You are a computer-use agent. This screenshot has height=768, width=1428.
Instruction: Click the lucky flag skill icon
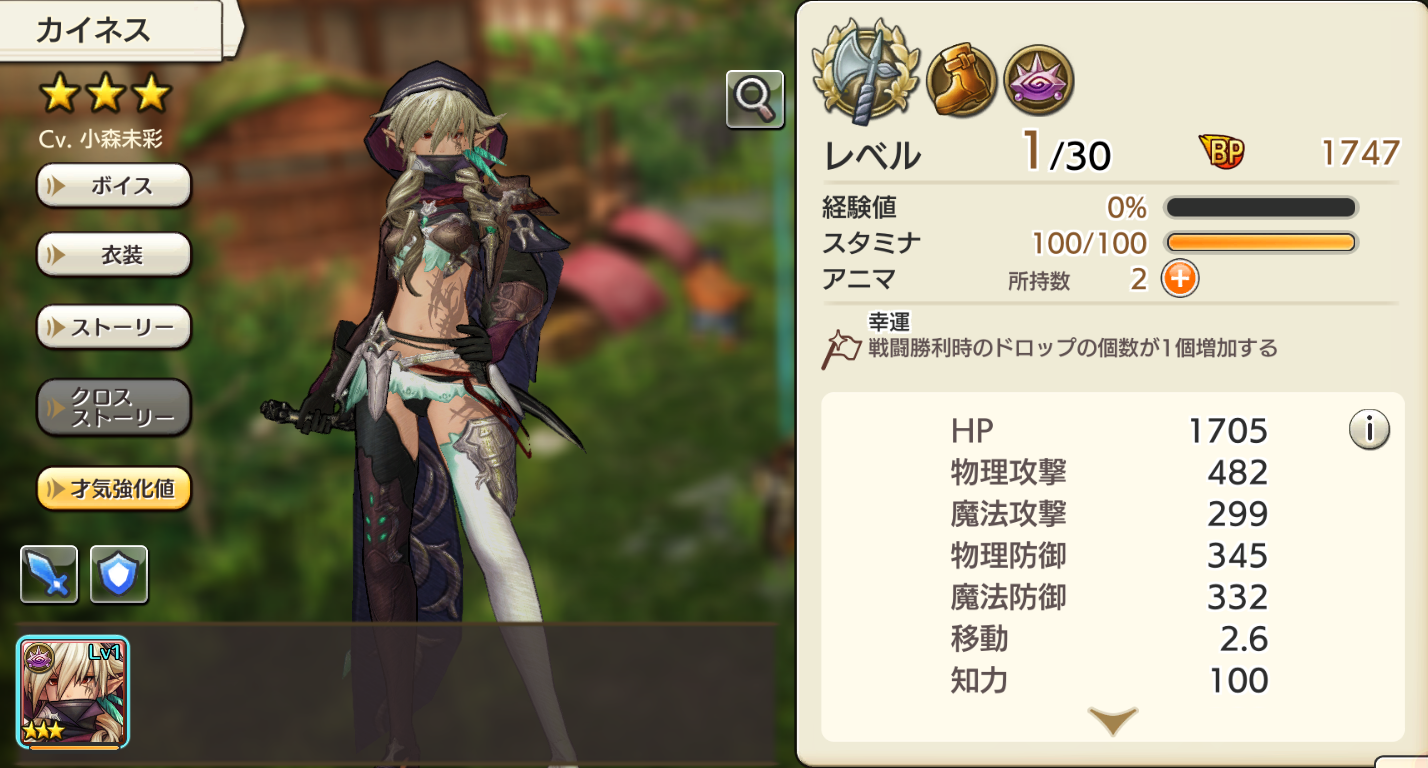click(841, 349)
